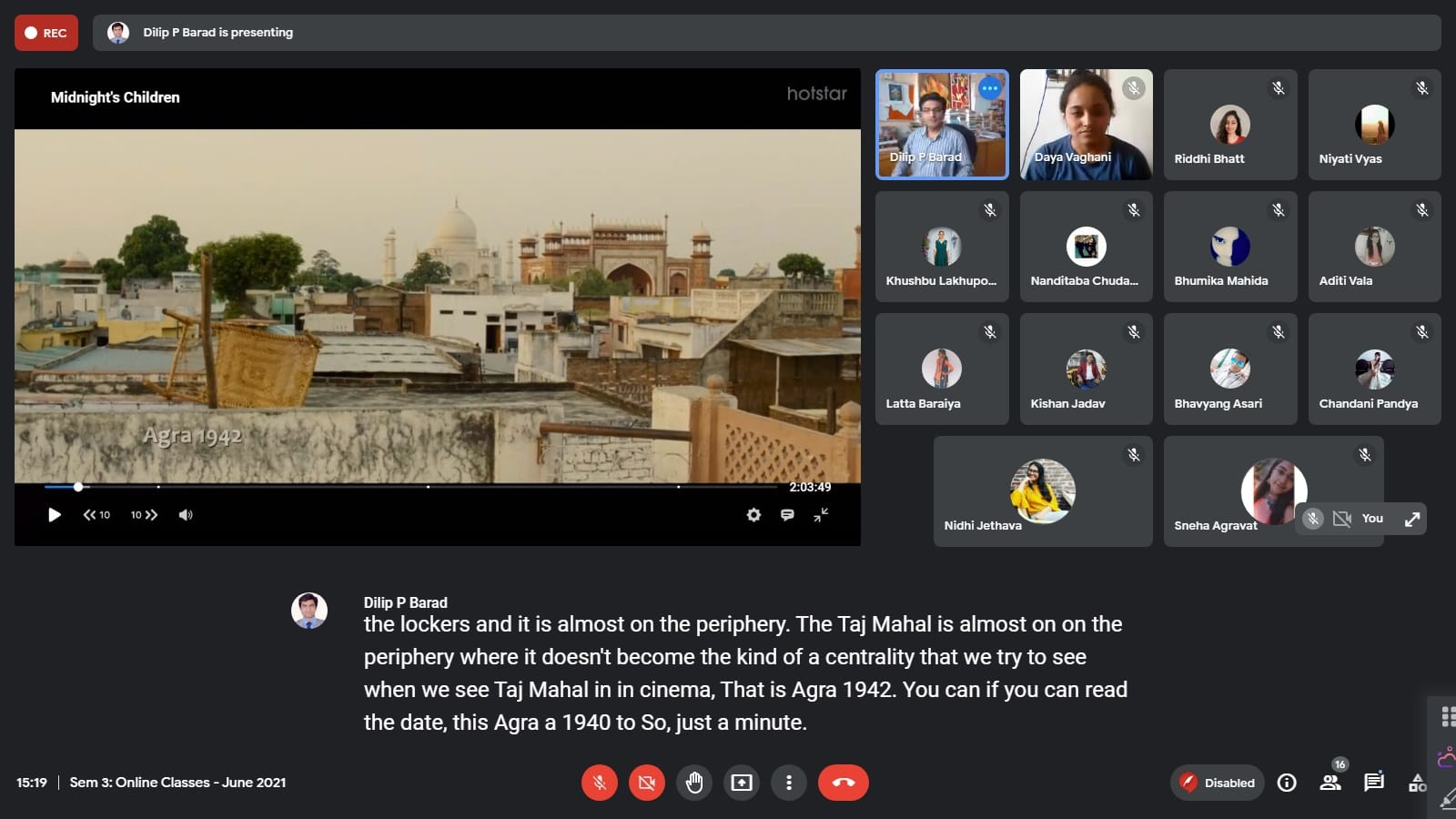This screenshot has height=819, width=1456.
Task: Click the Midnight's Children video title
Action: (x=116, y=97)
